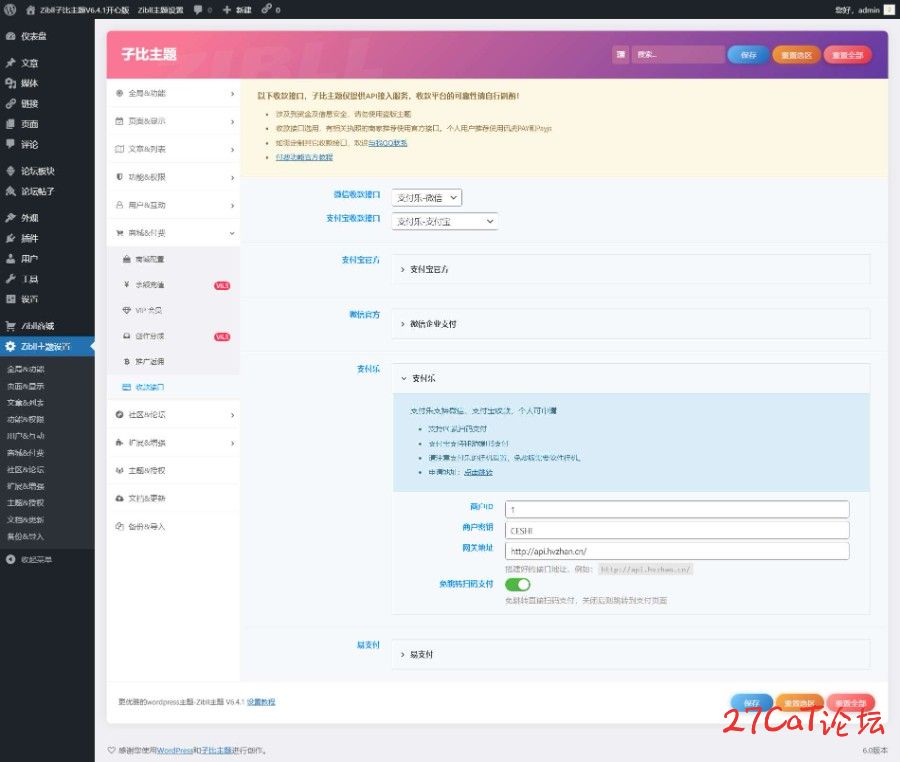Click the 创作分成 submenu icon

(x=127, y=336)
